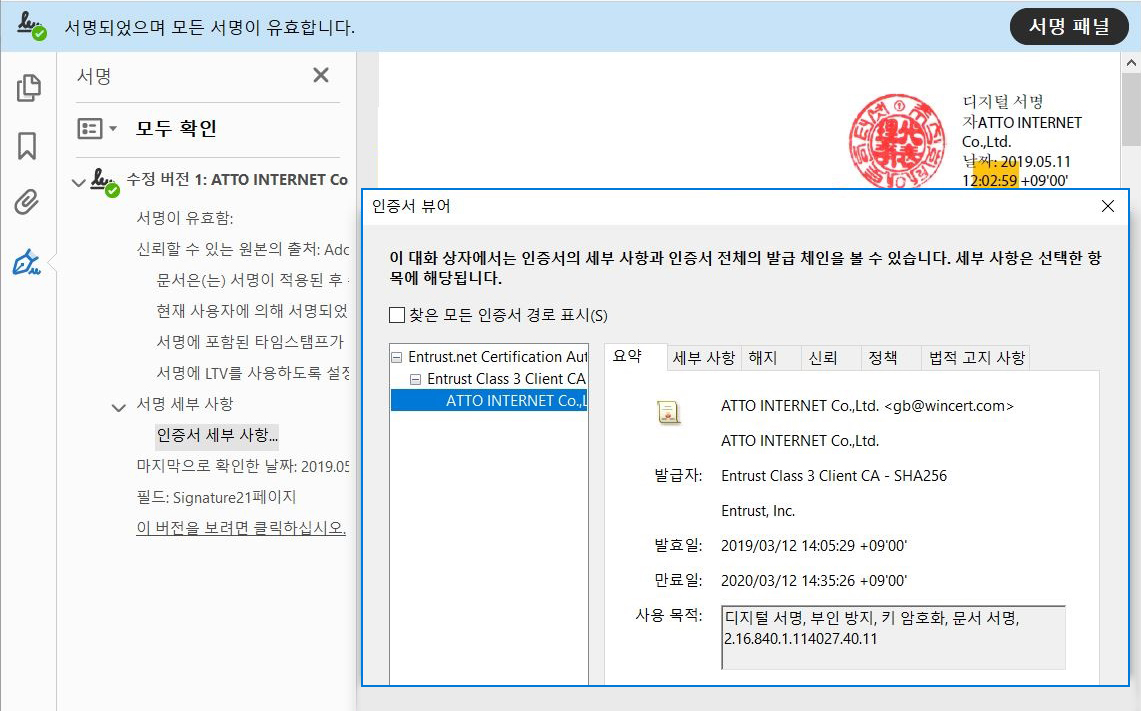Select the 서명에 포함된 타임스탬프가 line
Image resolution: width=1141 pixels, height=711 pixels.
[250, 342]
